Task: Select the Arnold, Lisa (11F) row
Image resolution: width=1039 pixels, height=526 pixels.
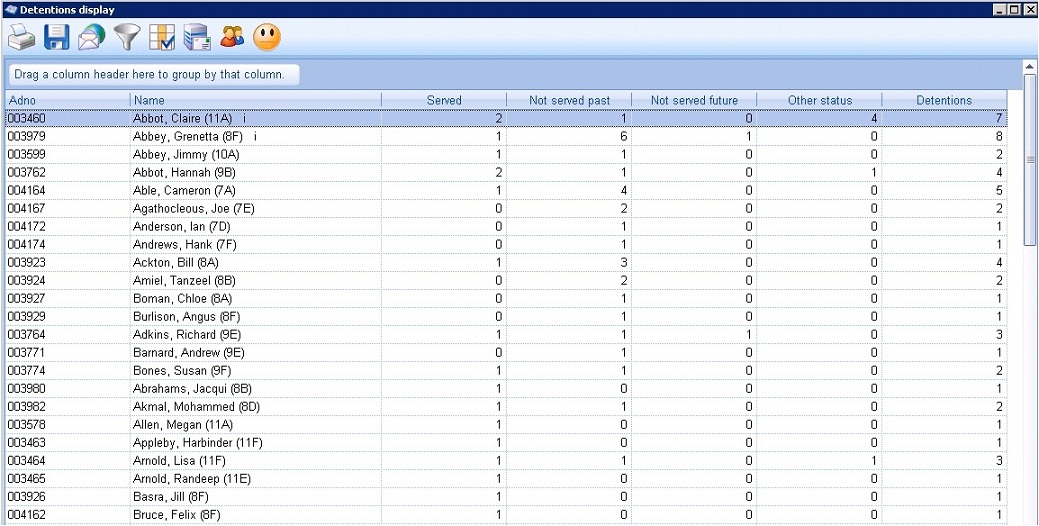Action: [x=506, y=460]
